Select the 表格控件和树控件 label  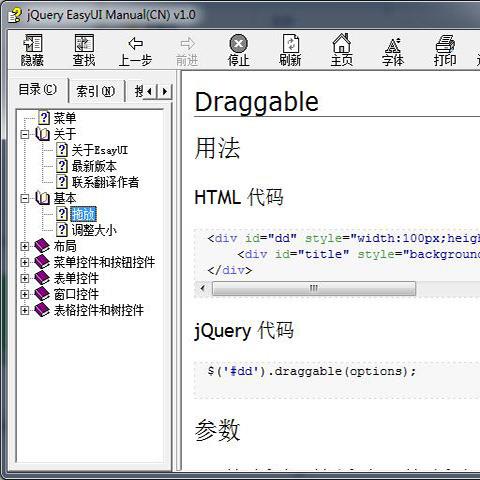[x=99, y=310]
